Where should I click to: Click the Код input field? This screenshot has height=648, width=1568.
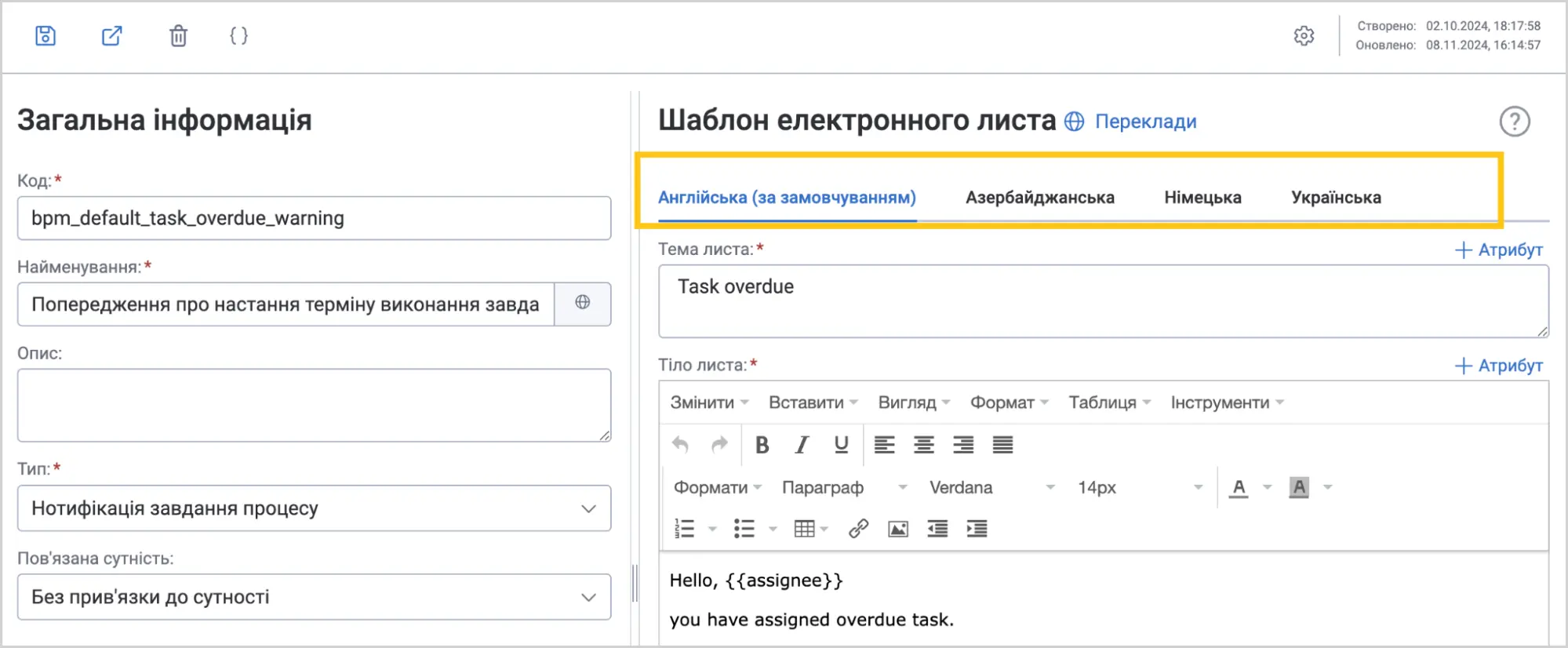[314, 218]
